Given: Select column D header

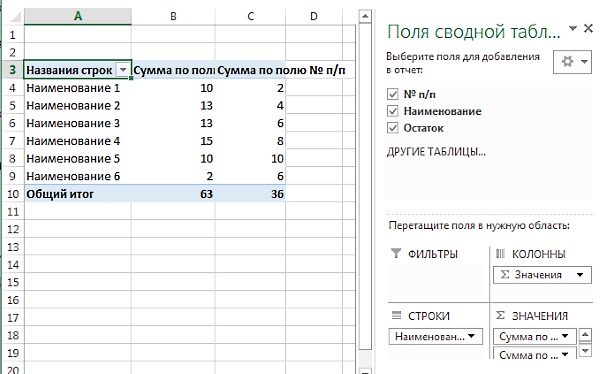Looking at the screenshot, I should (x=314, y=16).
